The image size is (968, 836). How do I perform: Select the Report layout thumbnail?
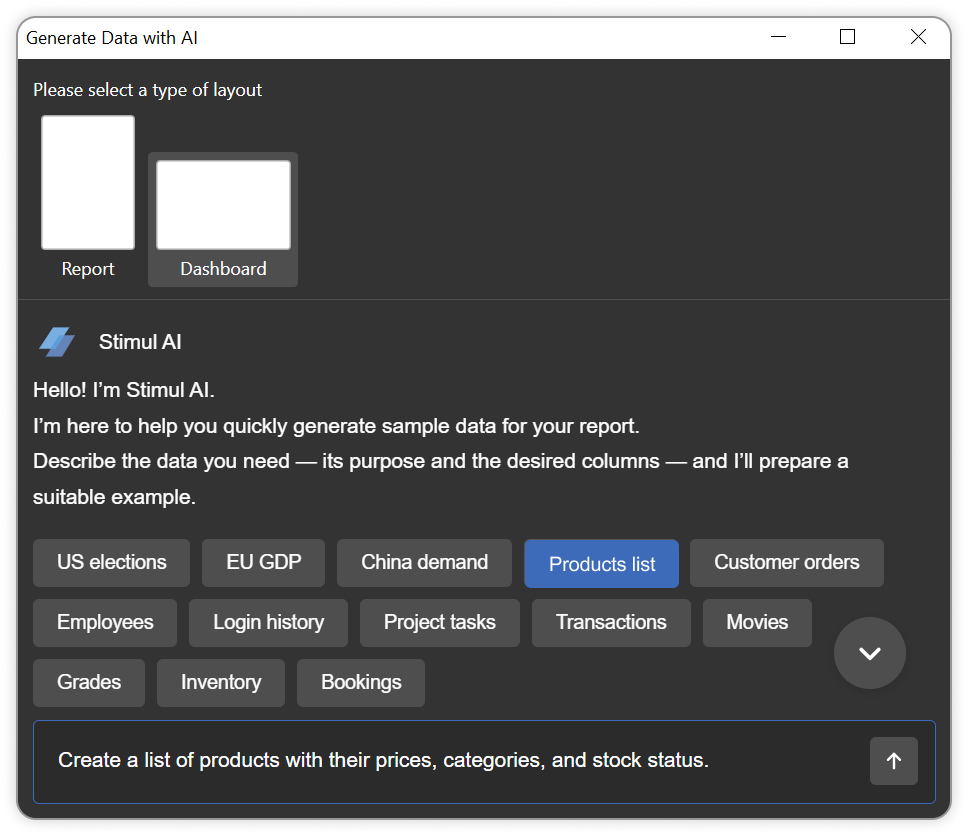88,183
